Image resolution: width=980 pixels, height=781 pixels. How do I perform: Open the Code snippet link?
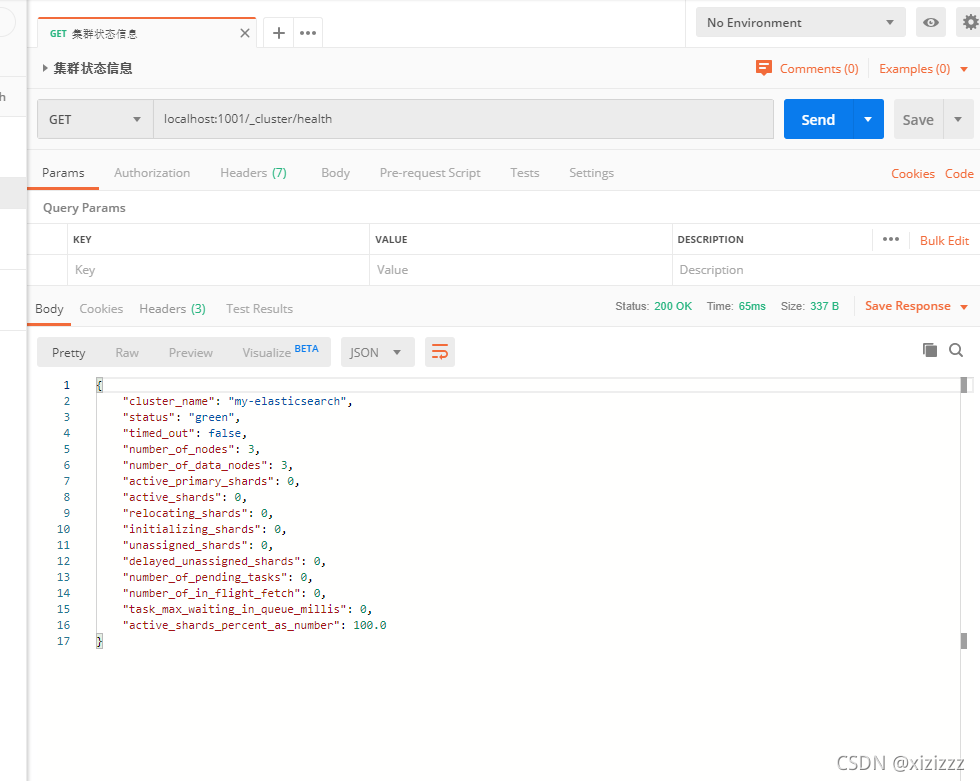coord(959,174)
